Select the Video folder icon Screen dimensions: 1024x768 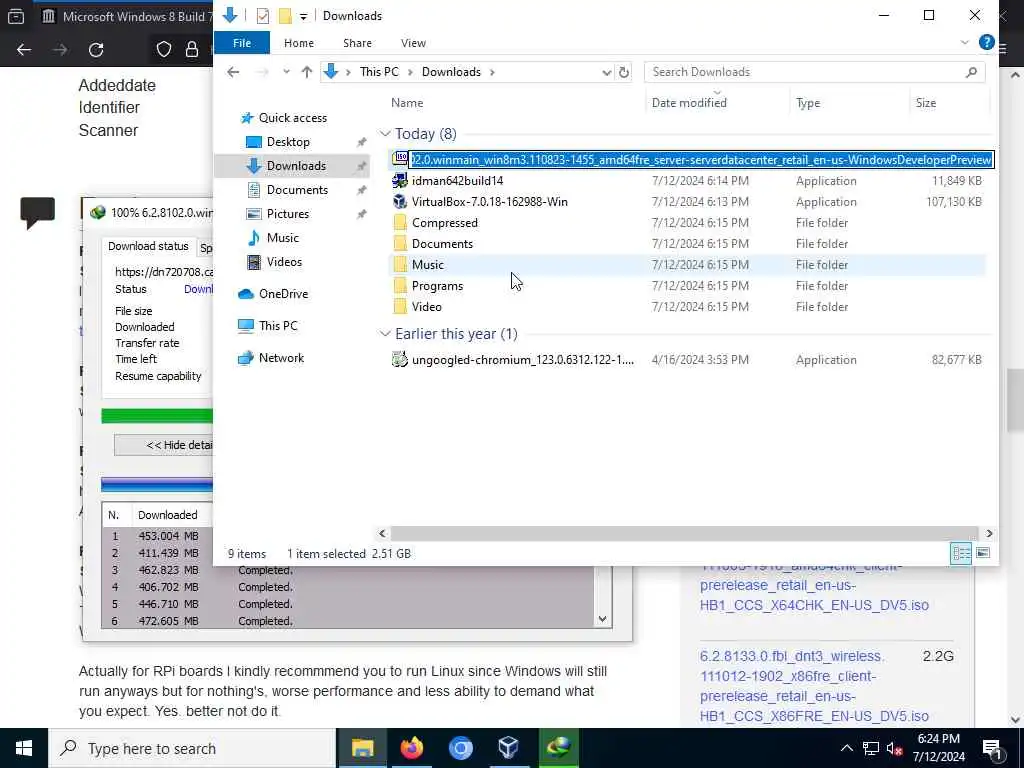[x=400, y=306]
